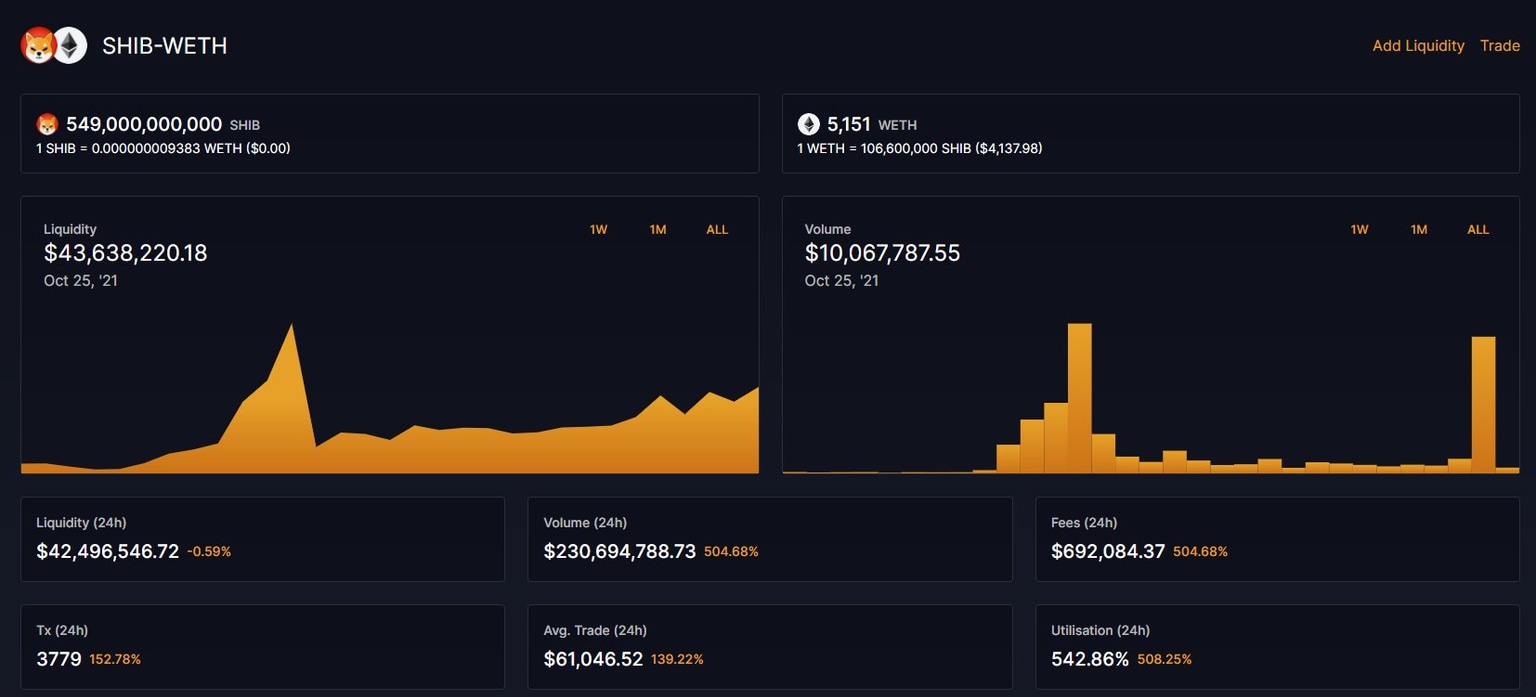Viewport: 1536px width, 697px height.
Task: Click the WETH icon next to 5,151
Action: pos(809,123)
